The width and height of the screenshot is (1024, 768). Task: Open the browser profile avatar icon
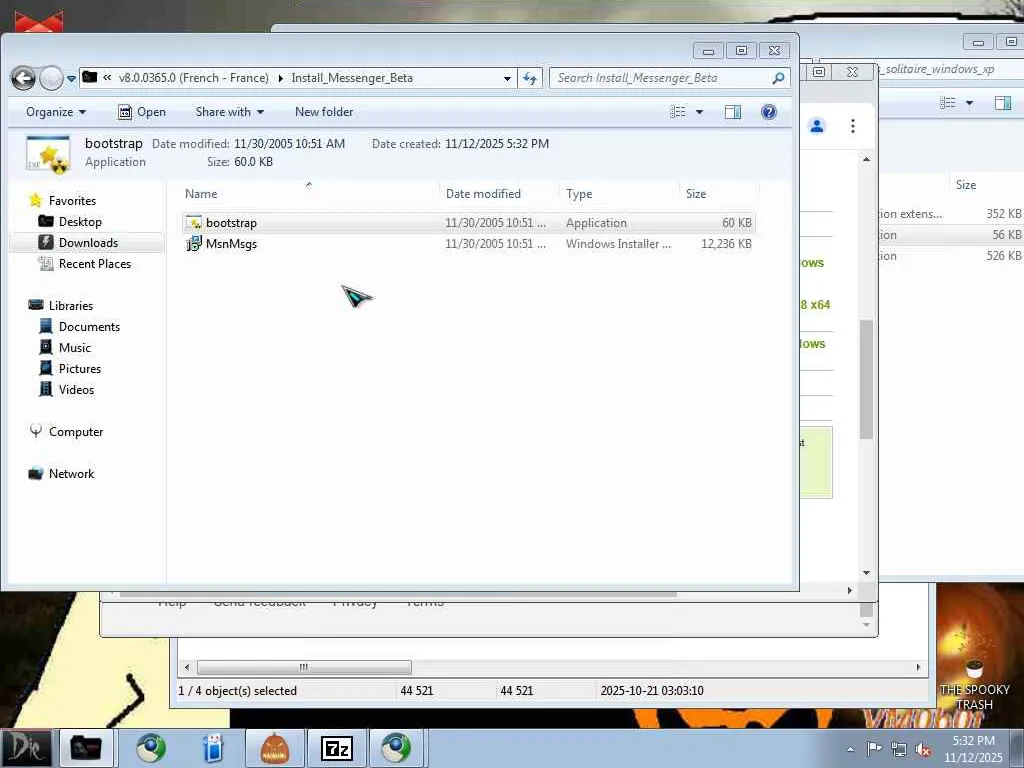point(816,126)
